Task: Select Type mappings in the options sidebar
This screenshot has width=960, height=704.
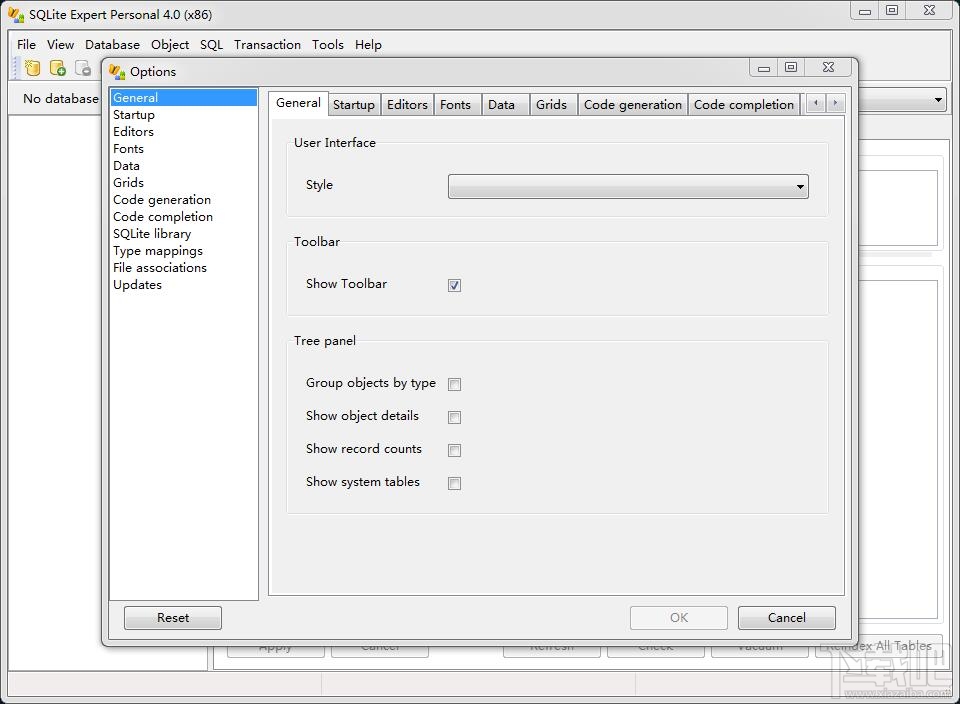Action: pyautogui.click(x=157, y=250)
